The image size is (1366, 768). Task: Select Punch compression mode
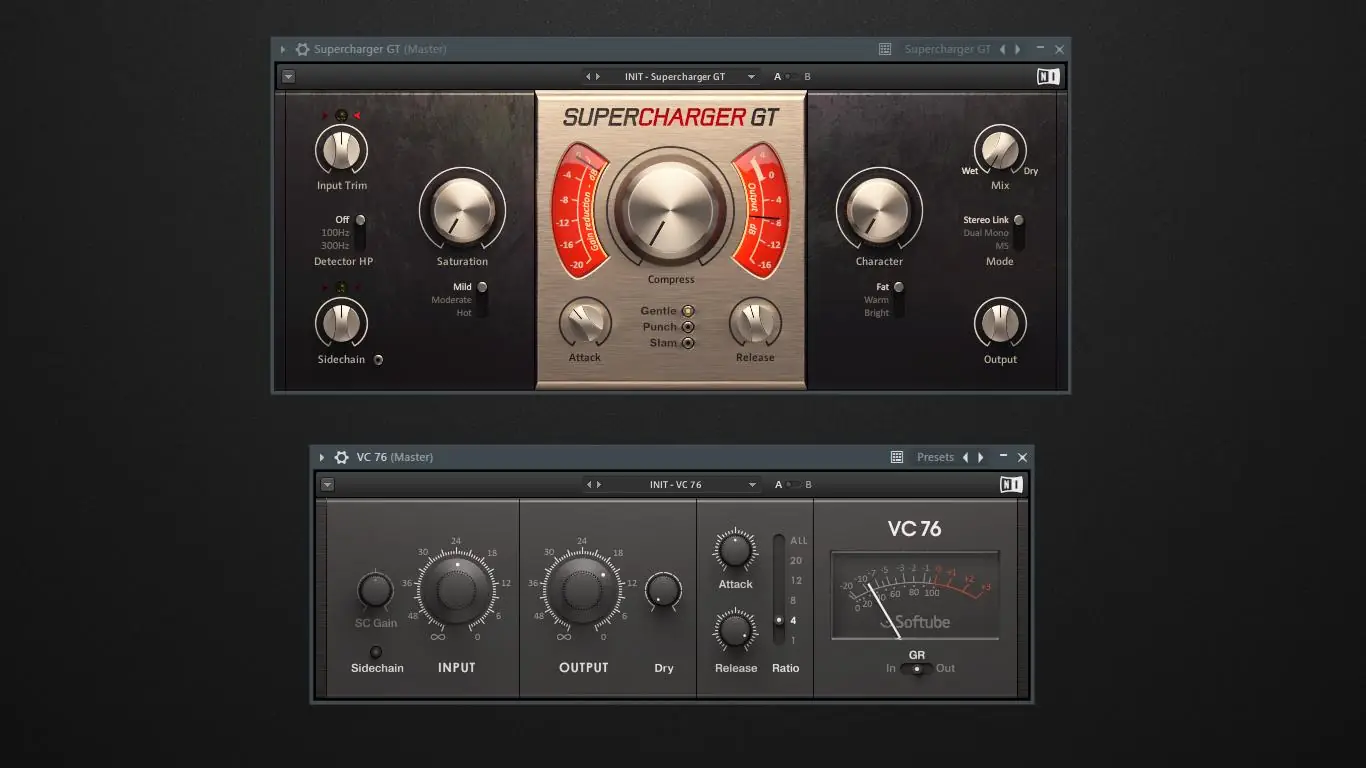tap(688, 327)
